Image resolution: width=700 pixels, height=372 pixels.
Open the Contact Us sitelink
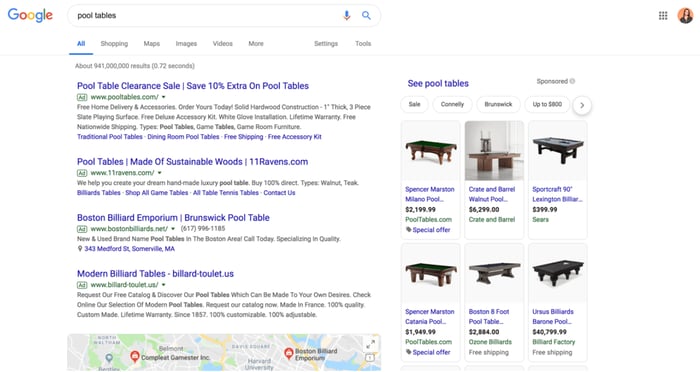coord(279,192)
